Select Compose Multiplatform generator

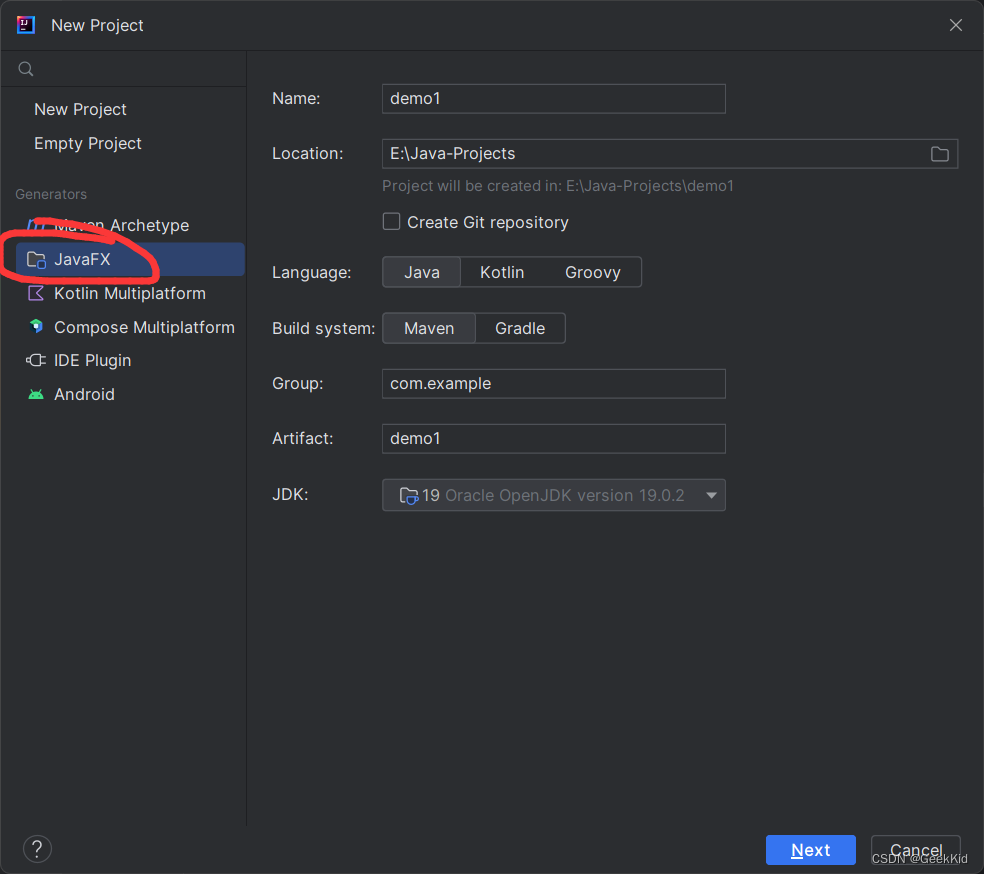click(x=131, y=327)
